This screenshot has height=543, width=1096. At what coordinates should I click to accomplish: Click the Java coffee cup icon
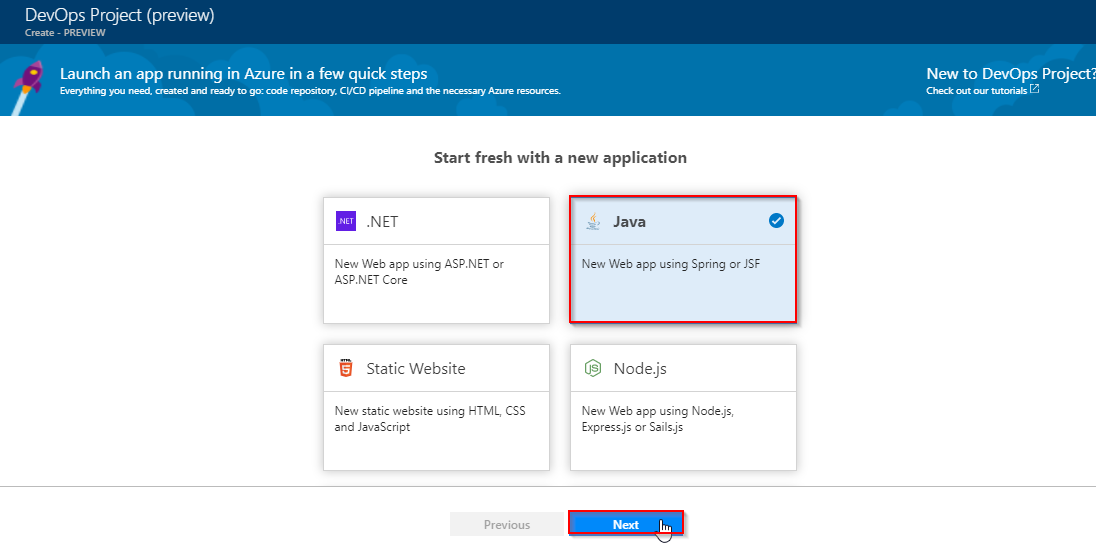593,221
